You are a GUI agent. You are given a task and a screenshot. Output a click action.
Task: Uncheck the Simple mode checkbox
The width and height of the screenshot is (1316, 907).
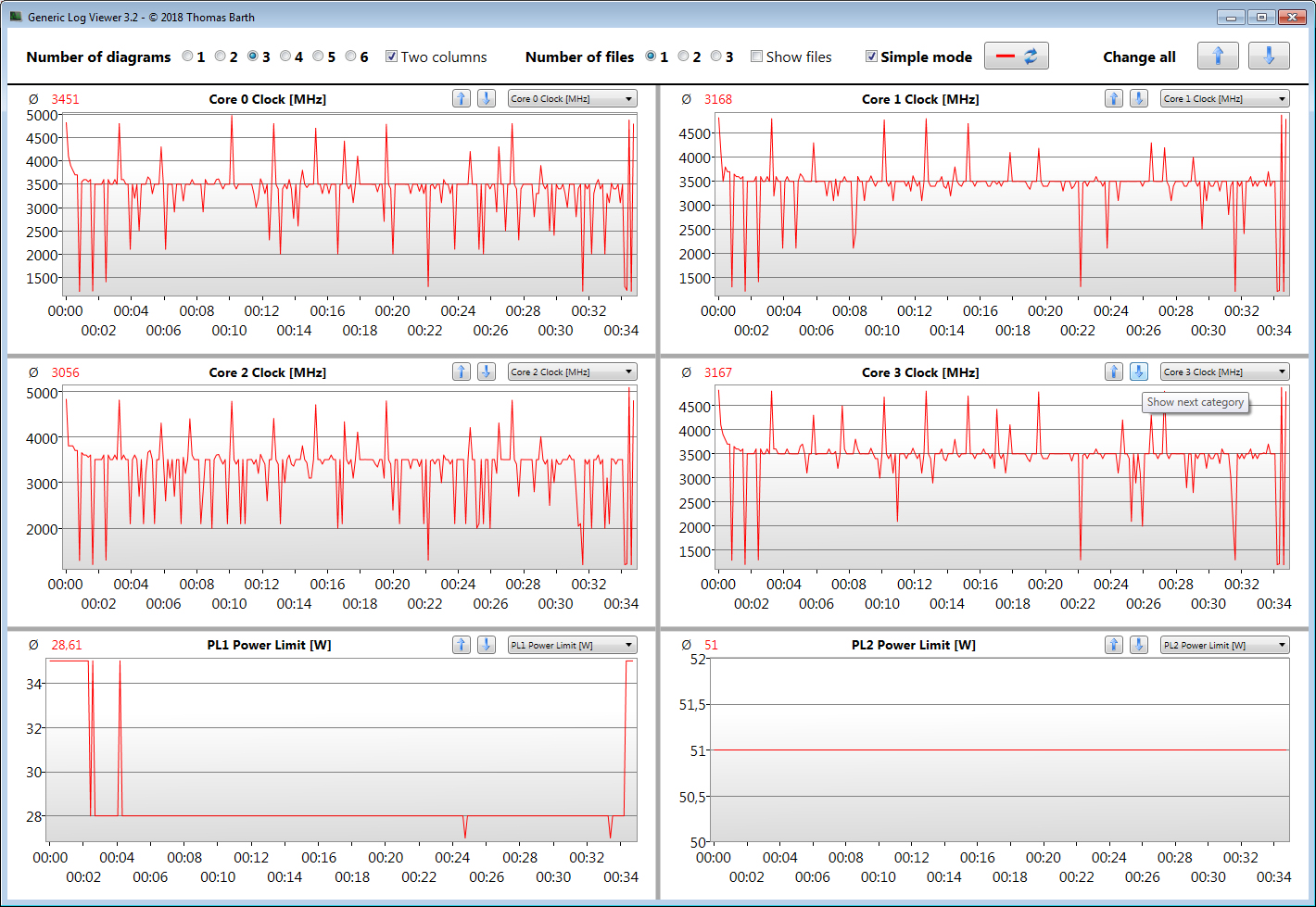point(871,57)
